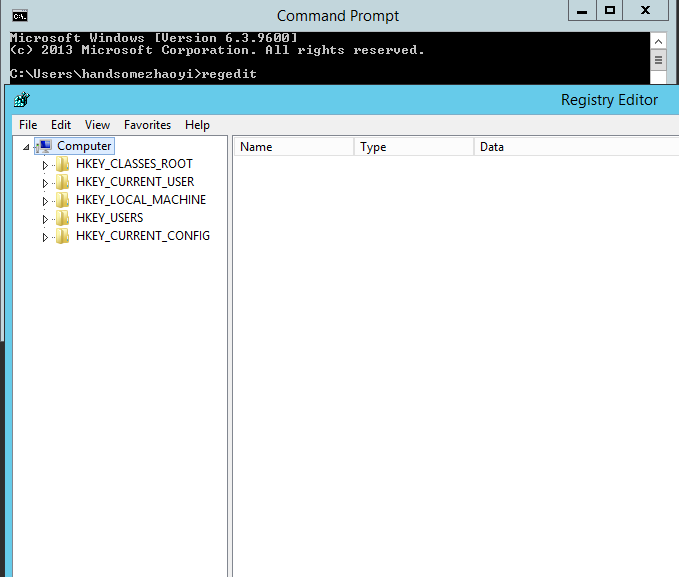Viewport: 679px width, 577px height.
Task: Open the View menu
Action: tap(97, 125)
